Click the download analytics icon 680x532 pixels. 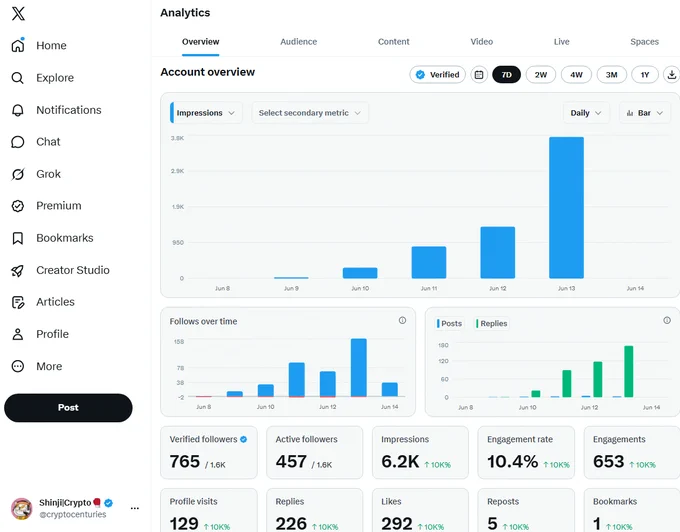pos(671,75)
